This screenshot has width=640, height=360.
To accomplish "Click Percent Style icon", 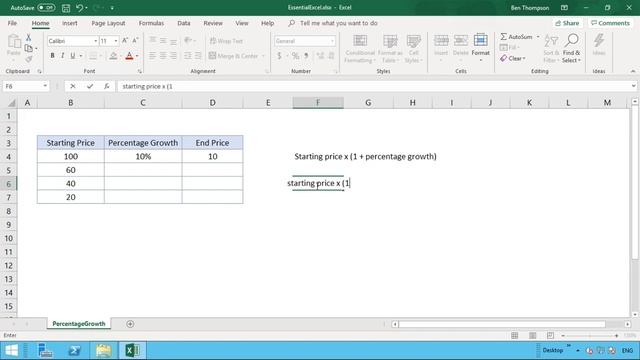I will [295, 56].
